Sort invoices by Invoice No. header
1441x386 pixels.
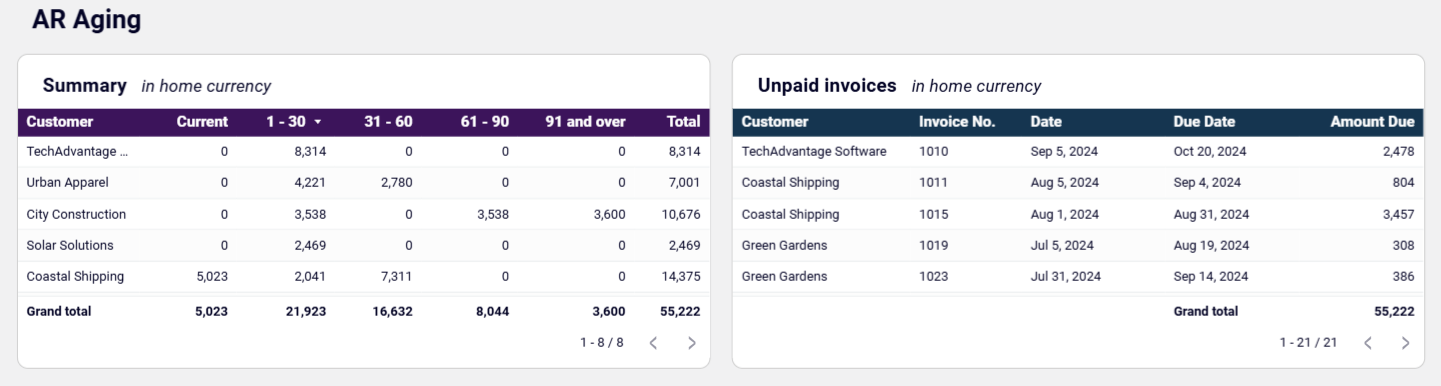tap(957, 122)
